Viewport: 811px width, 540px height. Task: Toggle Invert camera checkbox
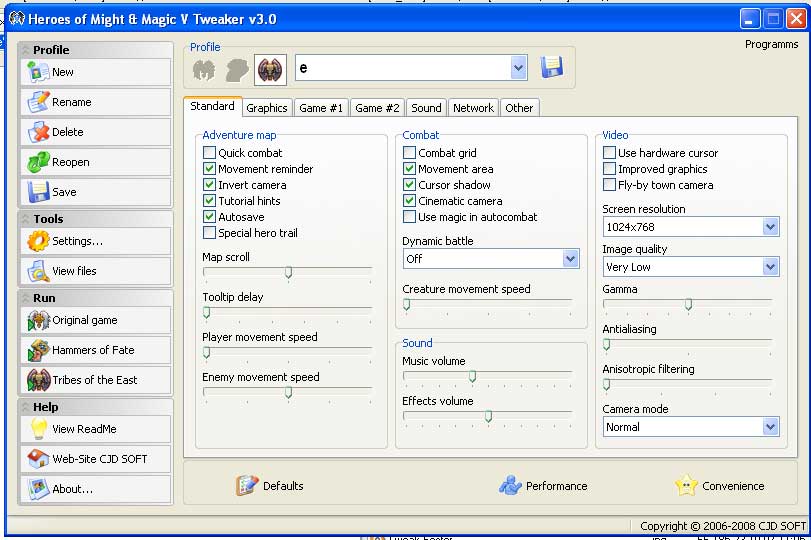209,185
